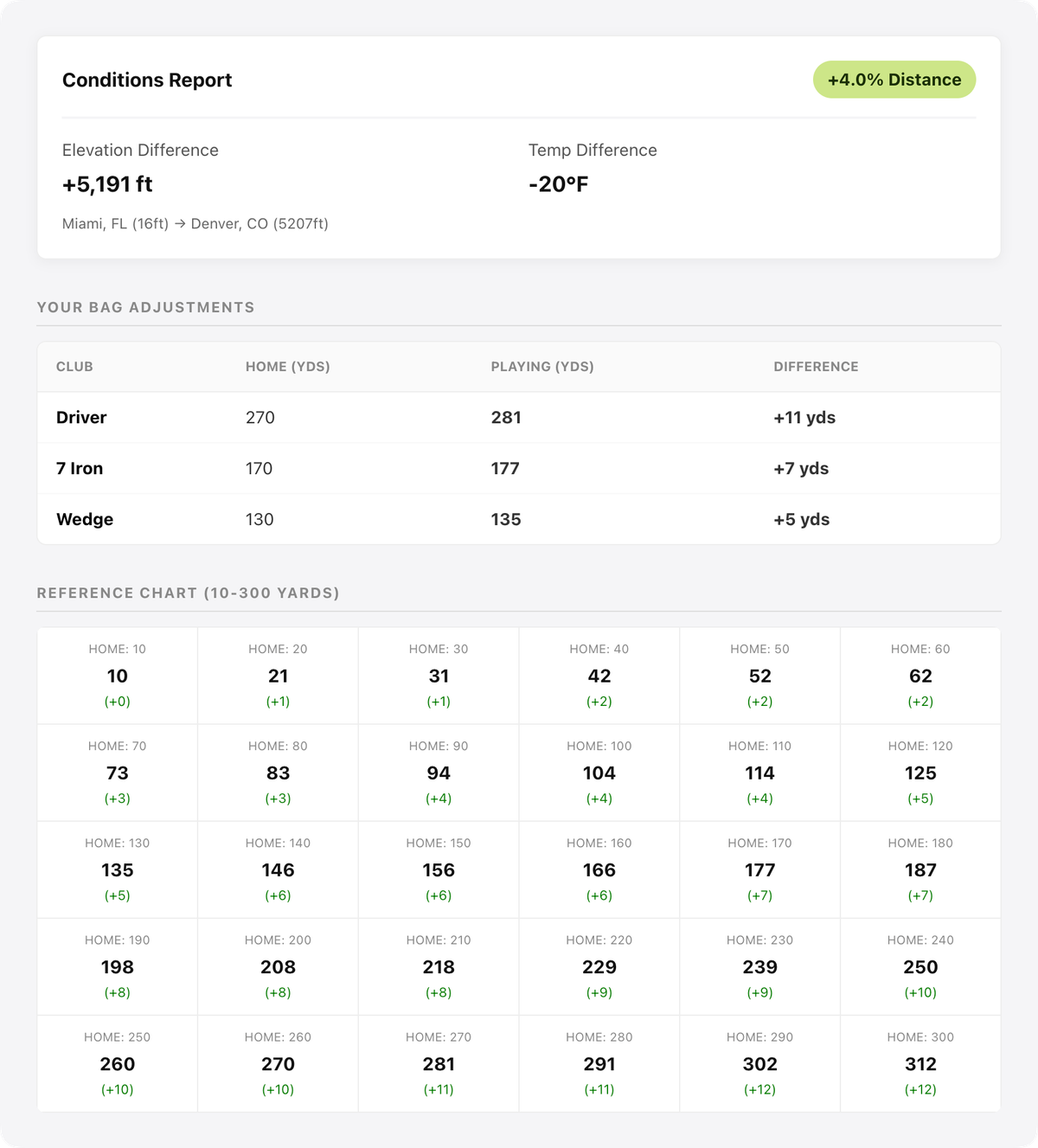Click the HOME: 150 cell showing 156
The image size is (1038, 1148).
coord(439,869)
